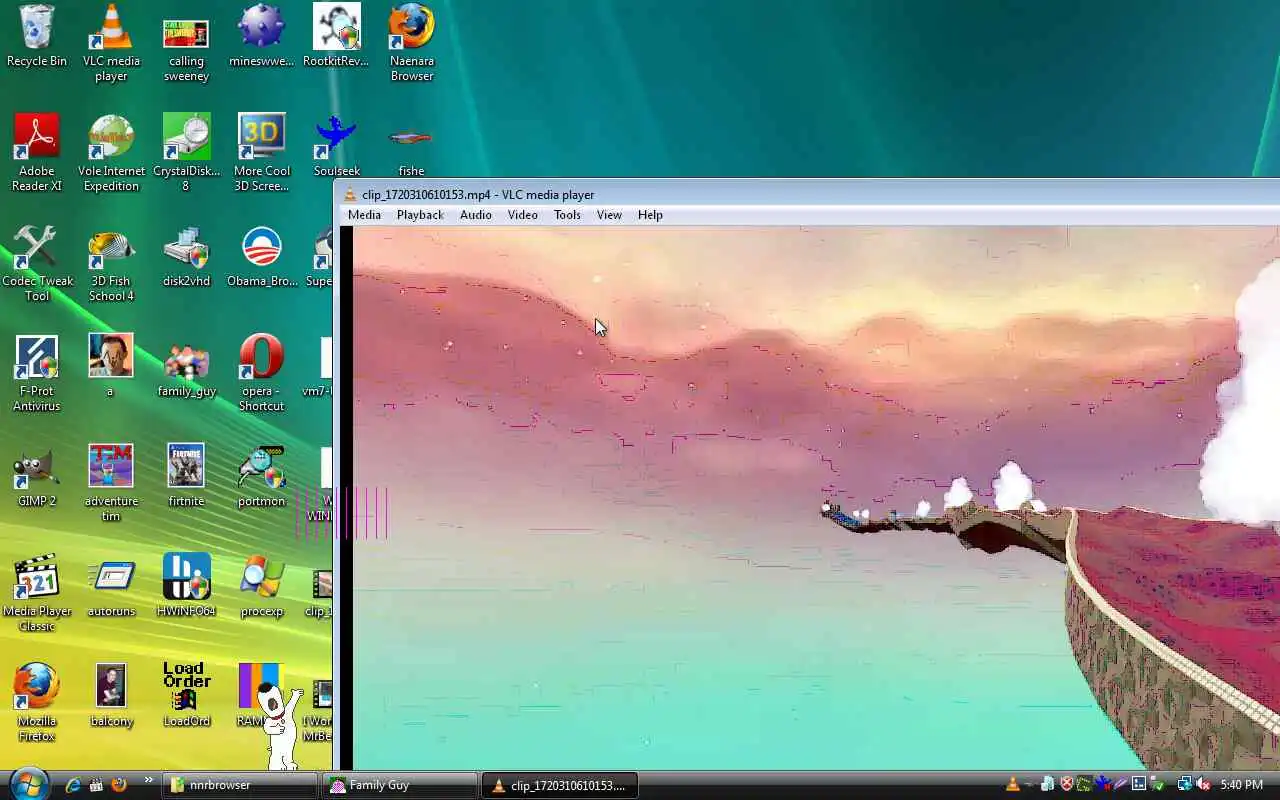Launch Firefox from Quick Launch bar

coord(119,785)
